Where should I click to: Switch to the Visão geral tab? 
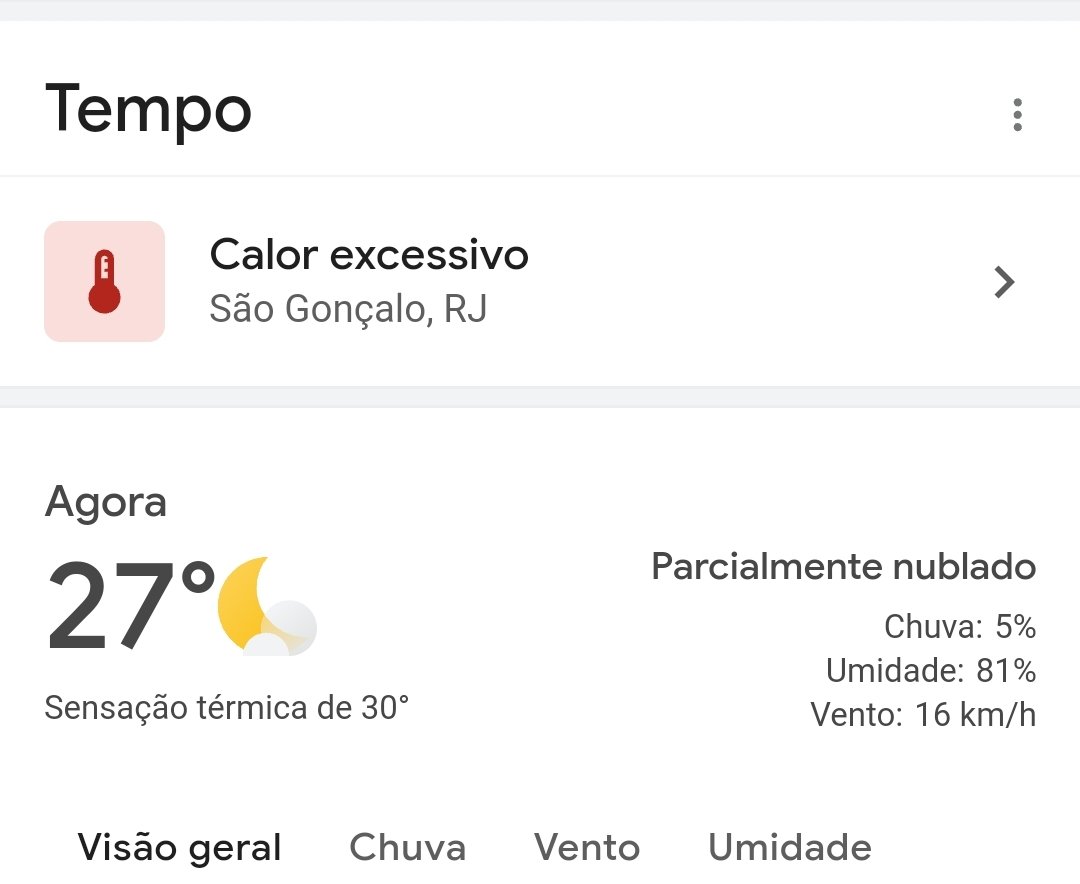point(179,847)
